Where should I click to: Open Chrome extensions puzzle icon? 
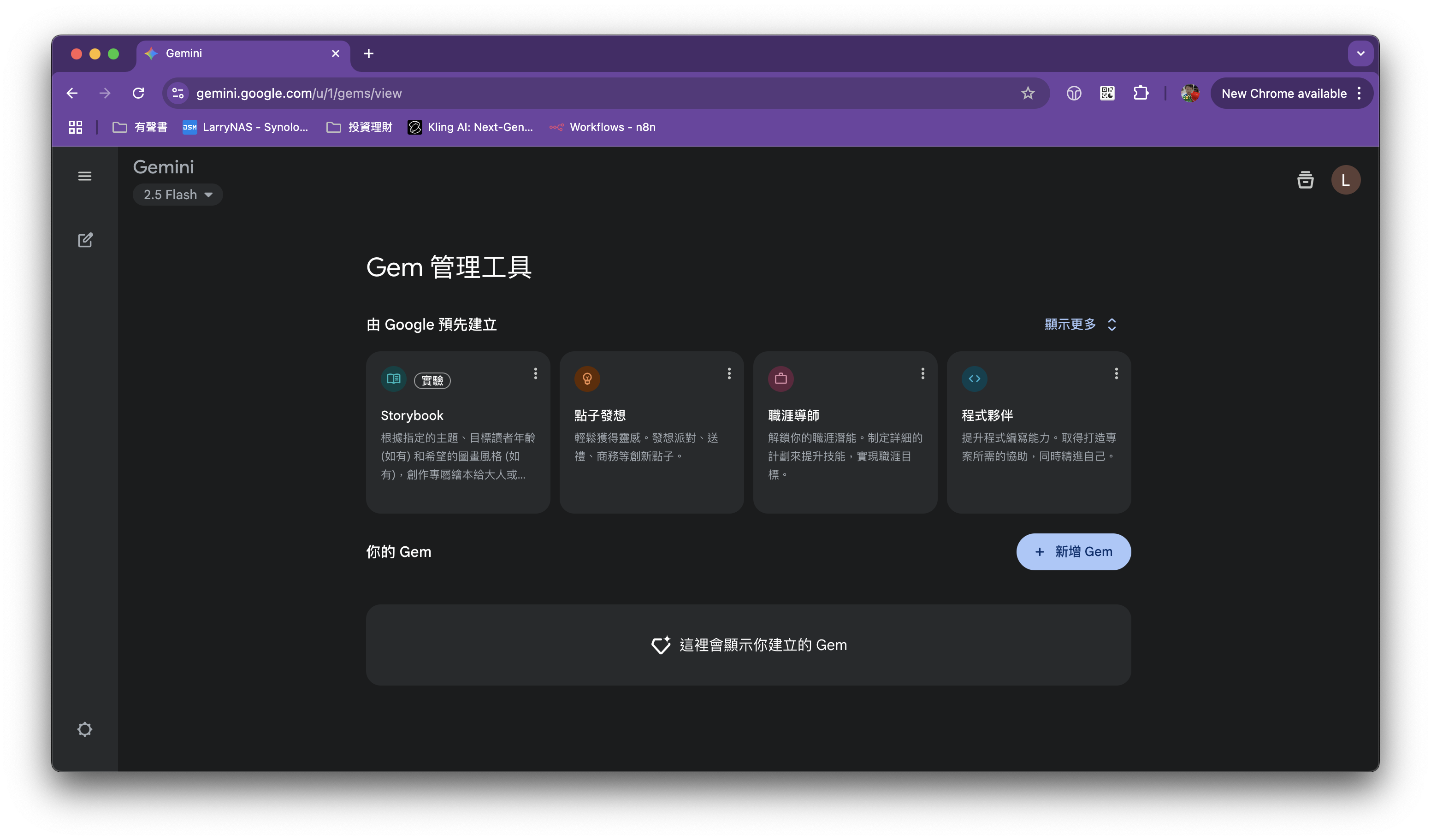1141,93
